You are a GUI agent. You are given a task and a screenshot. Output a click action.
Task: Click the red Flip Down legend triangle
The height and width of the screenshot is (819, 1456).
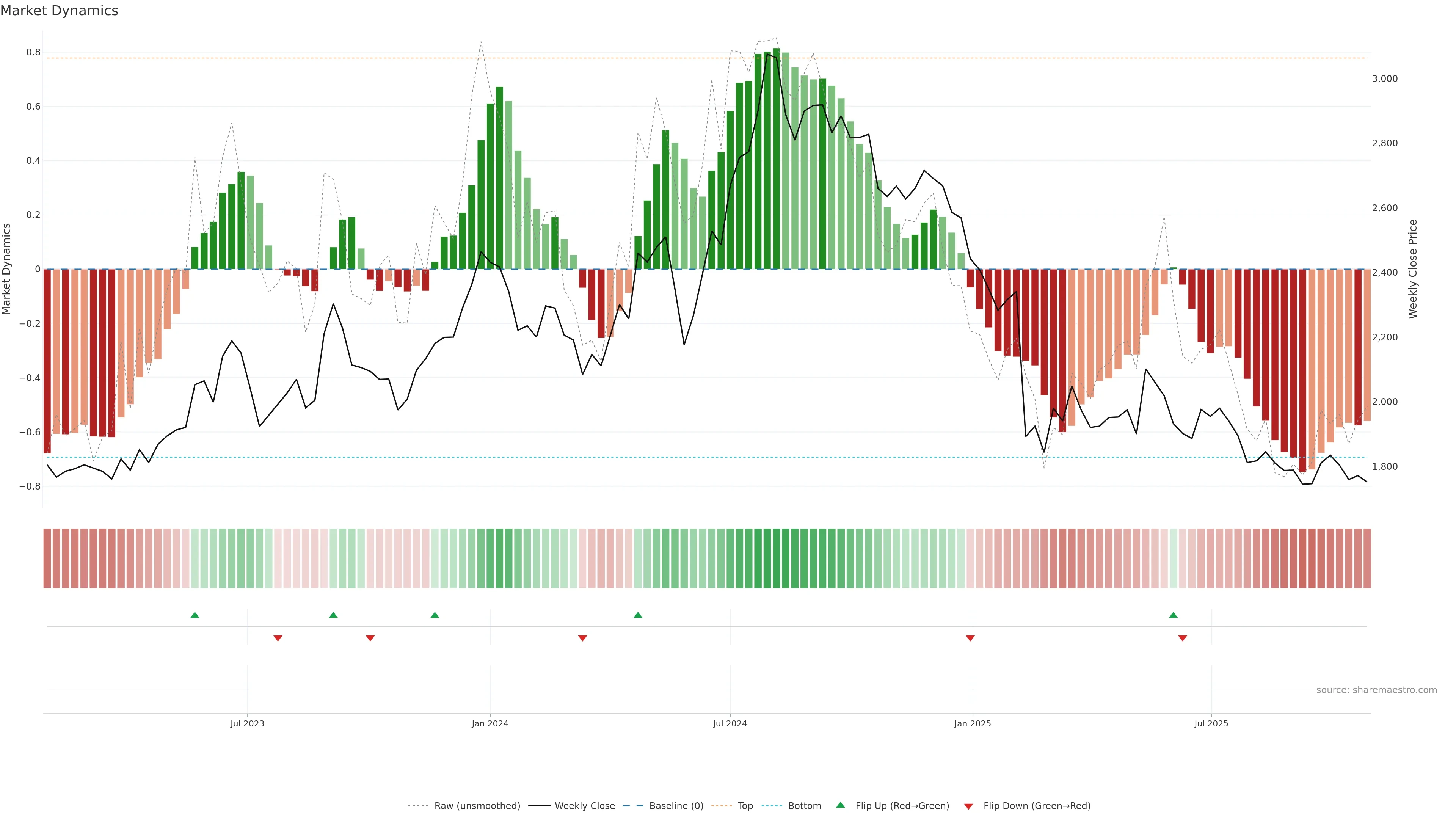click(968, 806)
